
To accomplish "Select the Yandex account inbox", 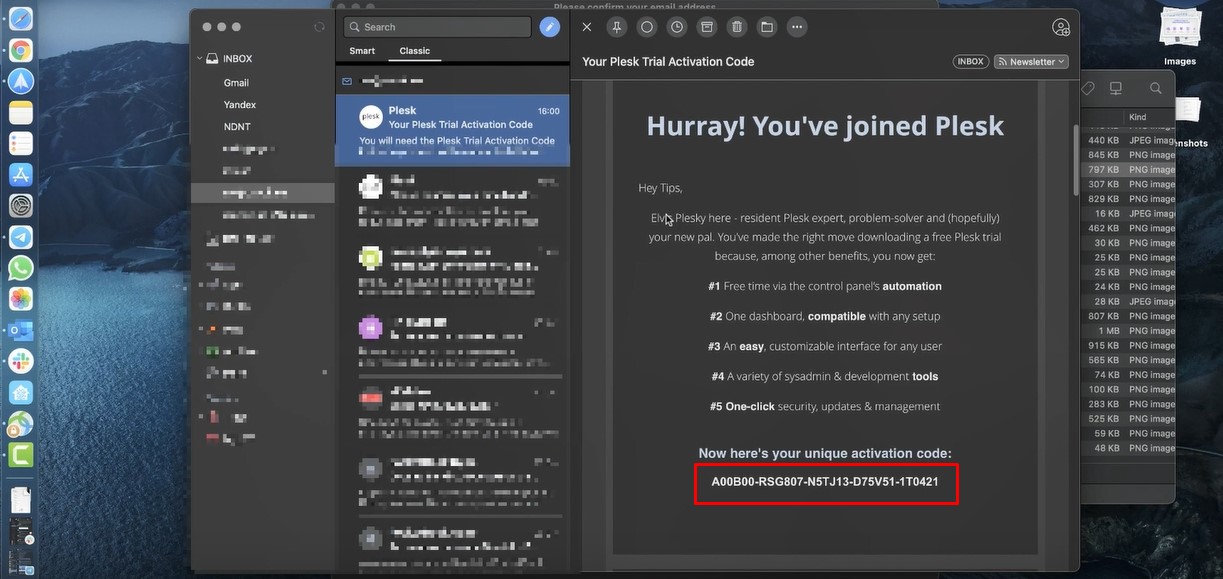I will click(240, 105).
